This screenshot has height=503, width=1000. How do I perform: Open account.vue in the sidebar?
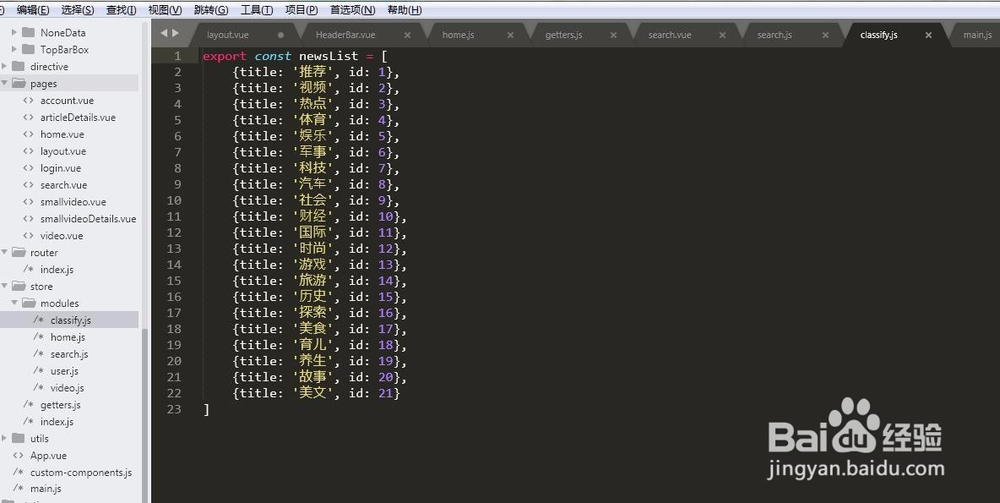(67, 100)
